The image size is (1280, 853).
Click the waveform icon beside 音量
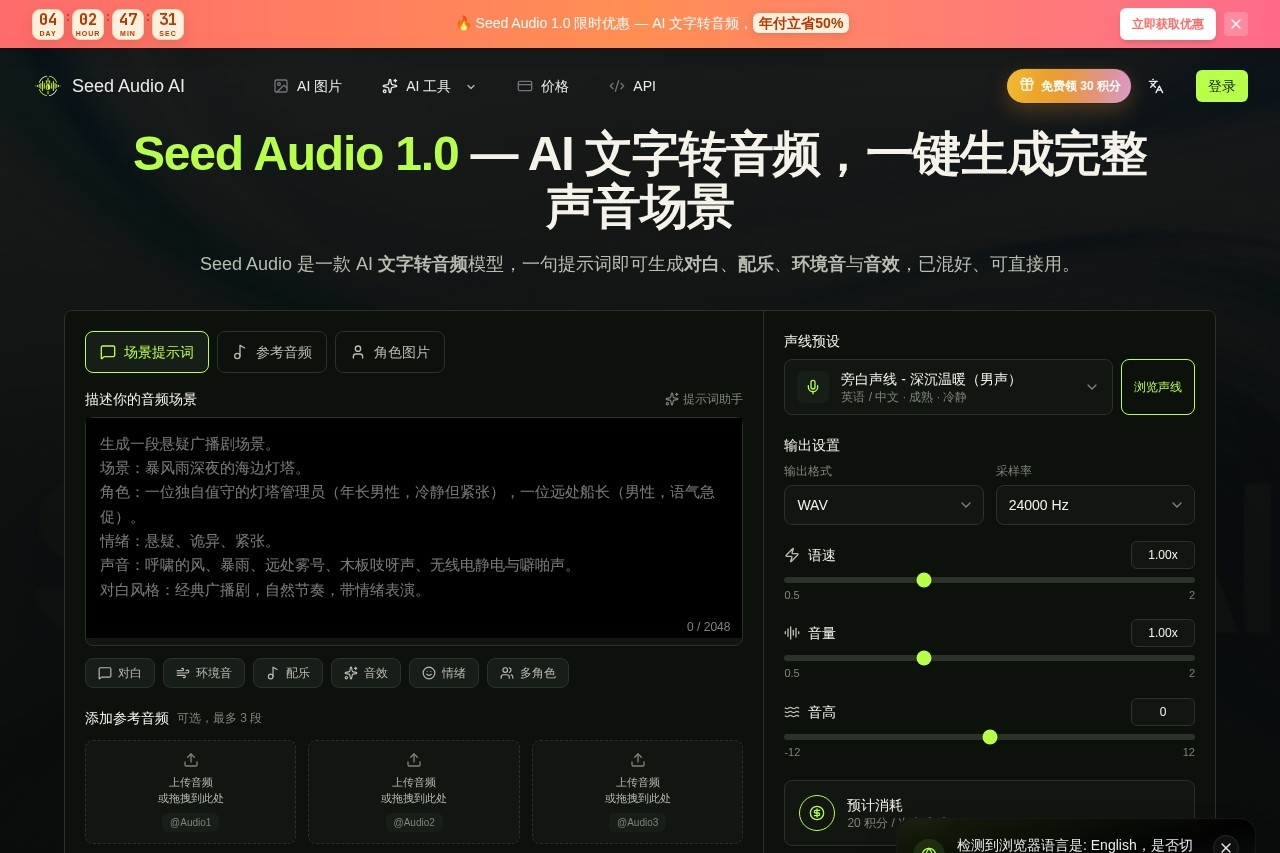(792, 633)
